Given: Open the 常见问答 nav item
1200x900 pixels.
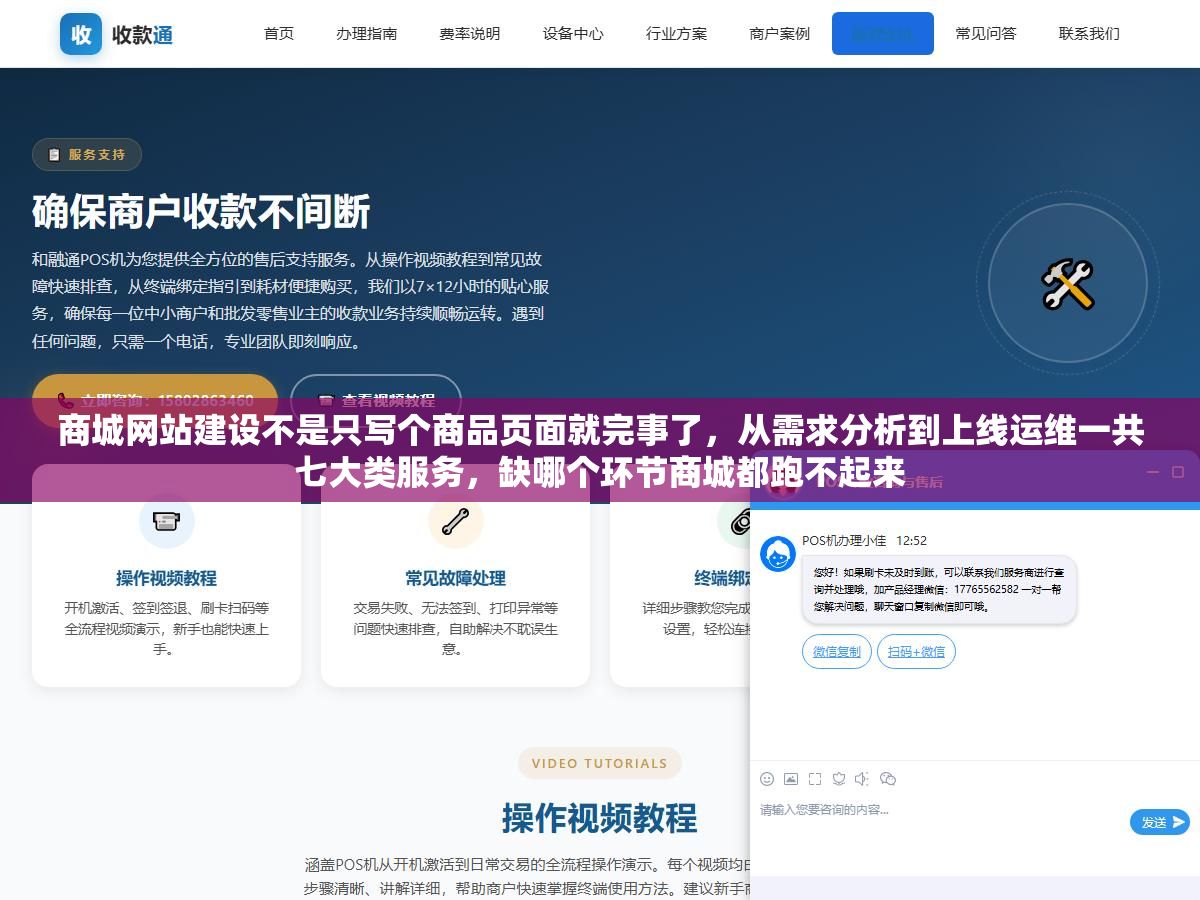Looking at the screenshot, I should tap(986, 33).
